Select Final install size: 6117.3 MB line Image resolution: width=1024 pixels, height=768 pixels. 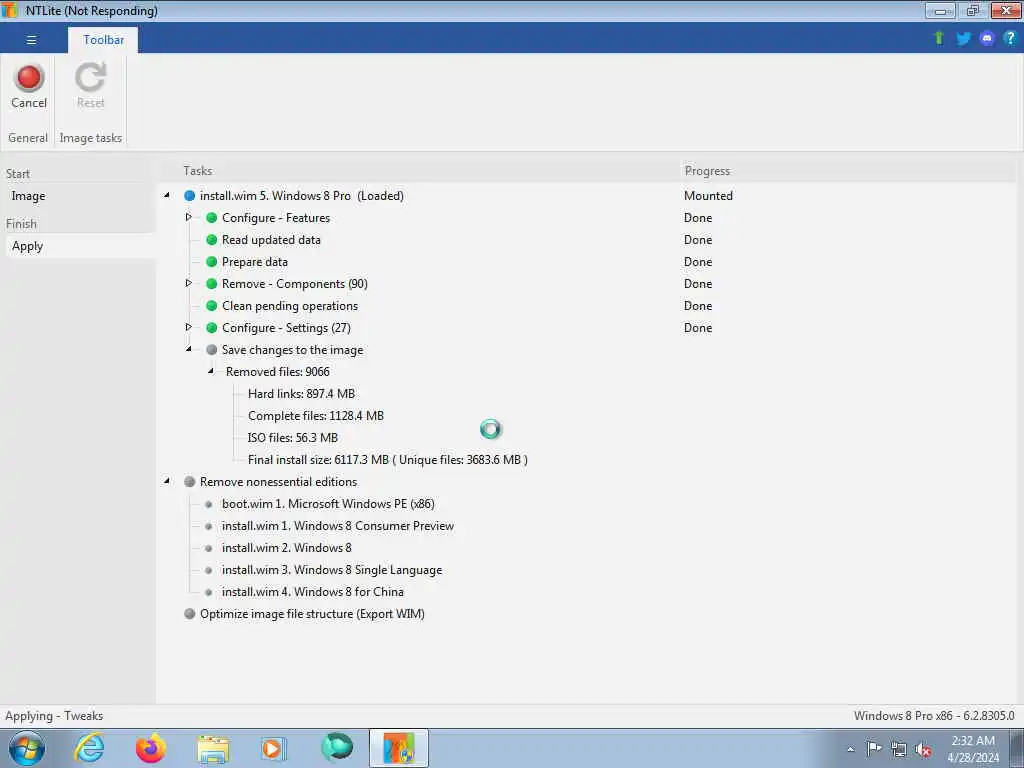(x=388, y=460)
